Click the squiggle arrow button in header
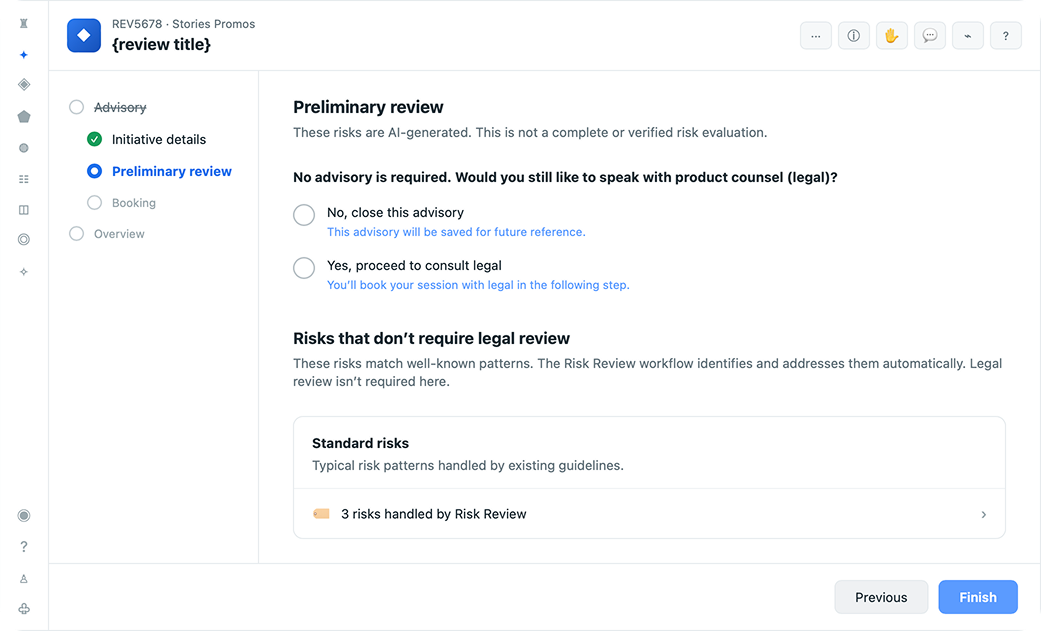 [x=968, y=36]
